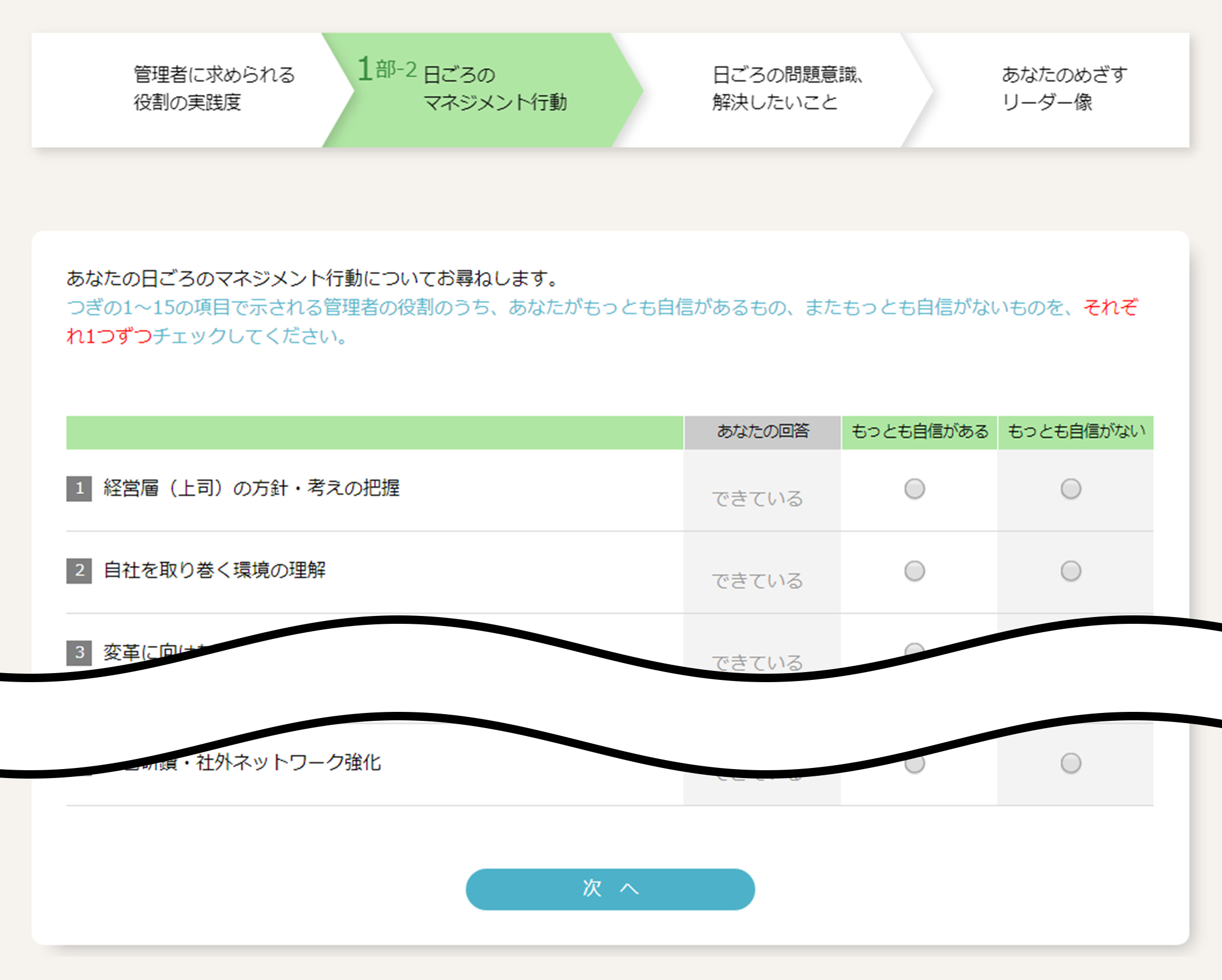Choose 'least confident' radio for 社外ネットワーク強化 row

tap(1071, 763)
